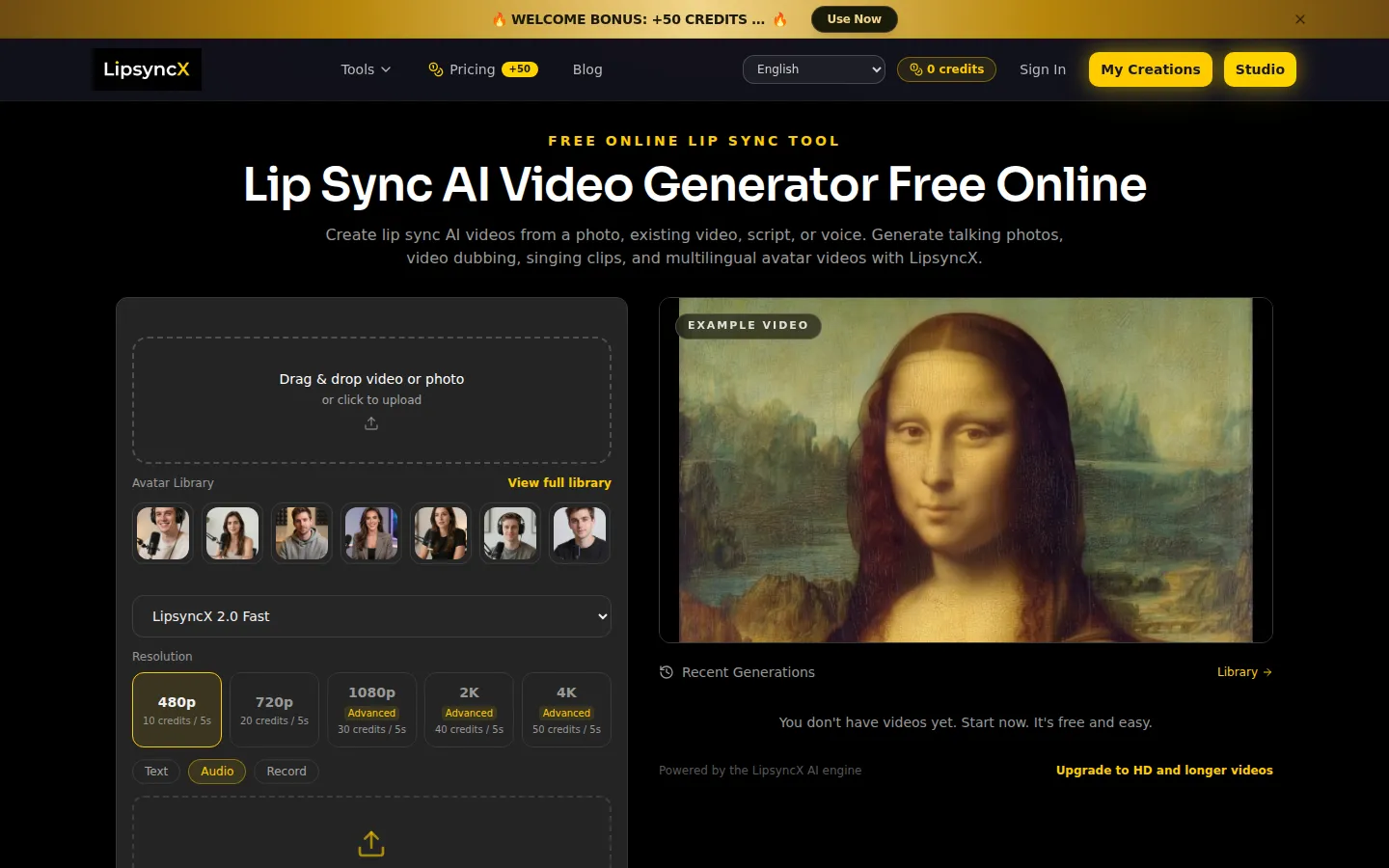
Task: Choose the man with headphones in gray shirt
Action: (510, 533)
